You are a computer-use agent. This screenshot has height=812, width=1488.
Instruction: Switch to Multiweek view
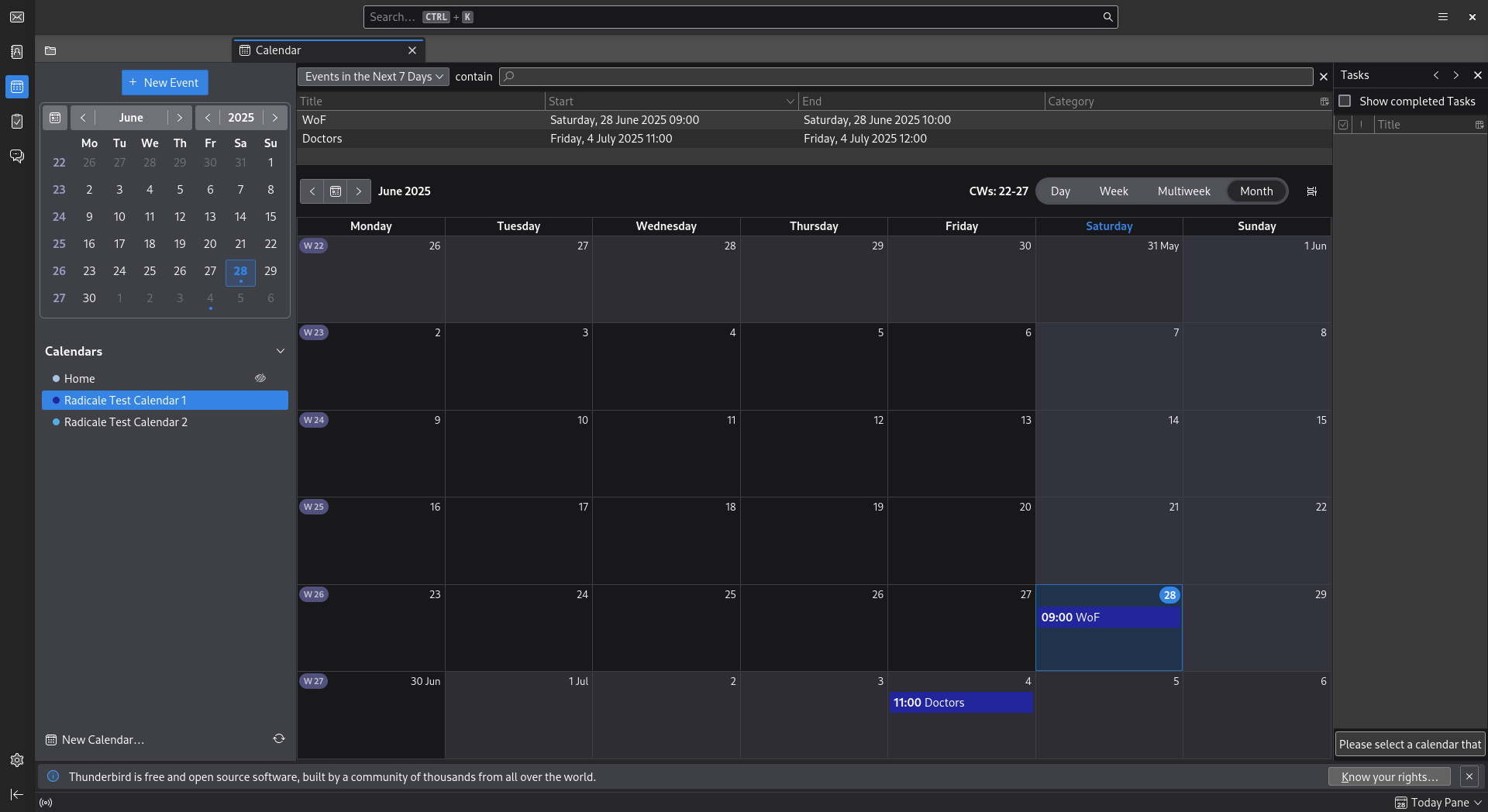pyautogui.click(x=1183, y=191)
